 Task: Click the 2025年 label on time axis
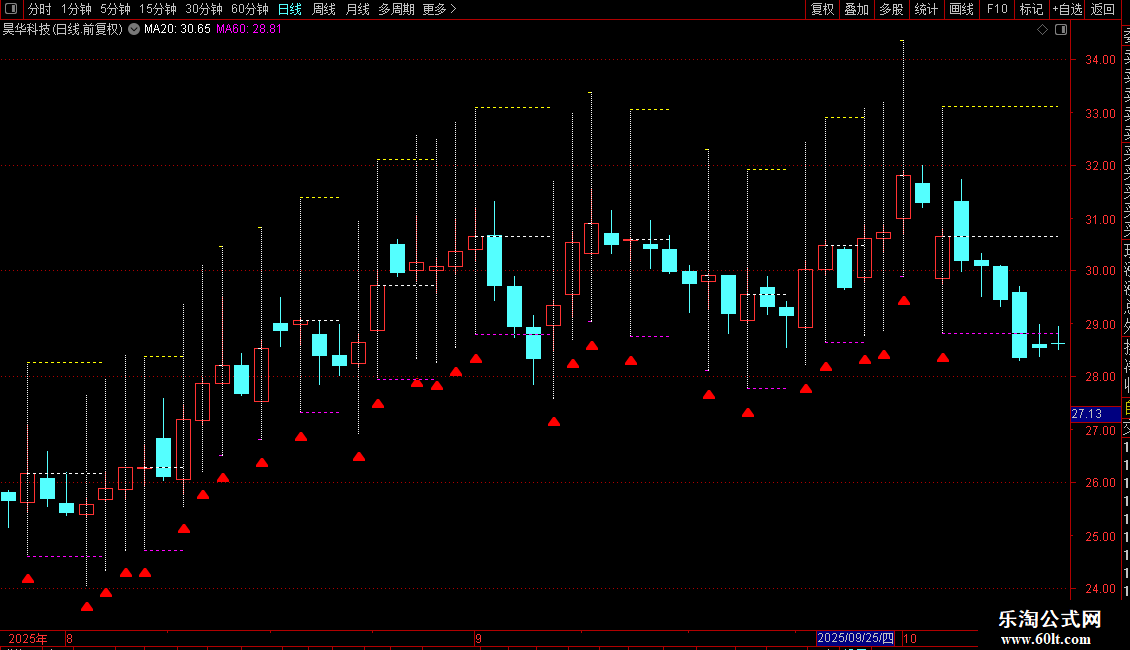click(x=27, y=638)
